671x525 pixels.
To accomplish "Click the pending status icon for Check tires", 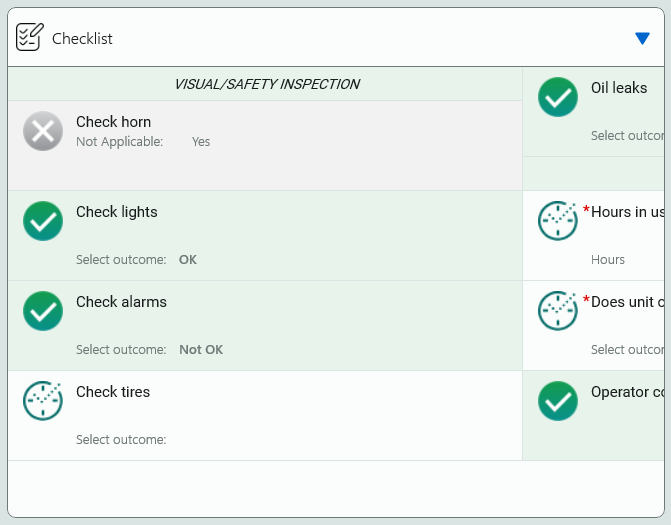I will [43, 401].
